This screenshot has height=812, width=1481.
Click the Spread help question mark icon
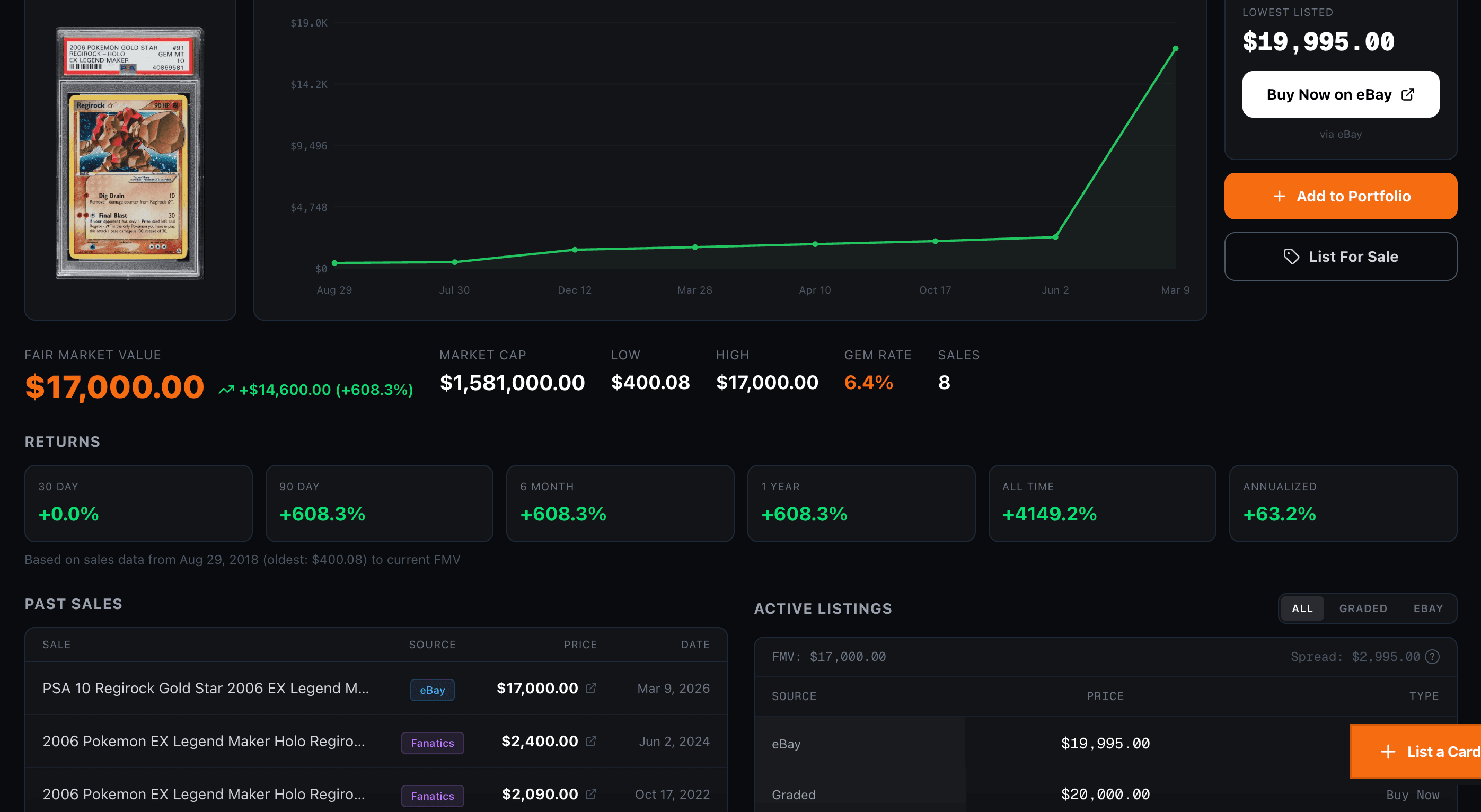pos(1432,656)
